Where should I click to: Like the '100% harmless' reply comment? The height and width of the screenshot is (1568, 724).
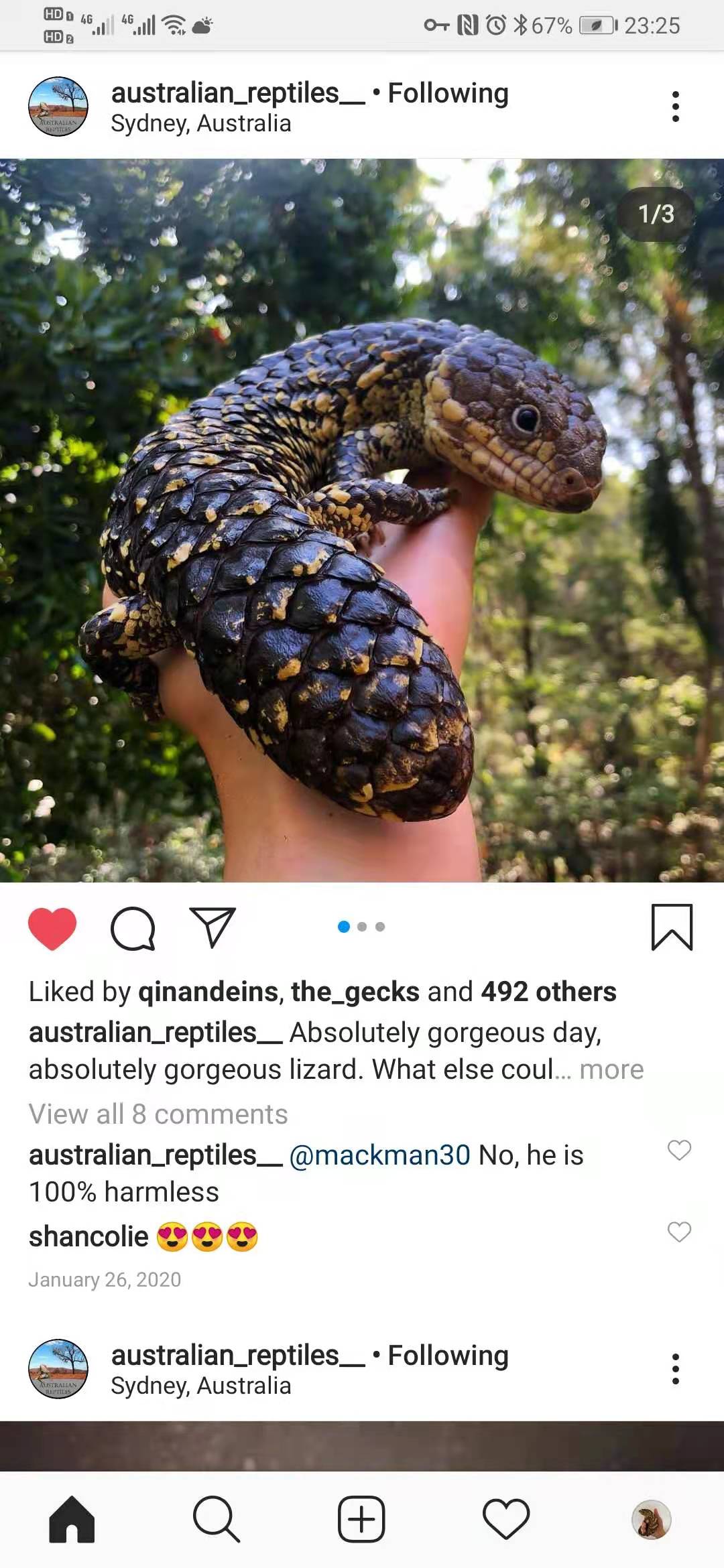point(679,1150)
